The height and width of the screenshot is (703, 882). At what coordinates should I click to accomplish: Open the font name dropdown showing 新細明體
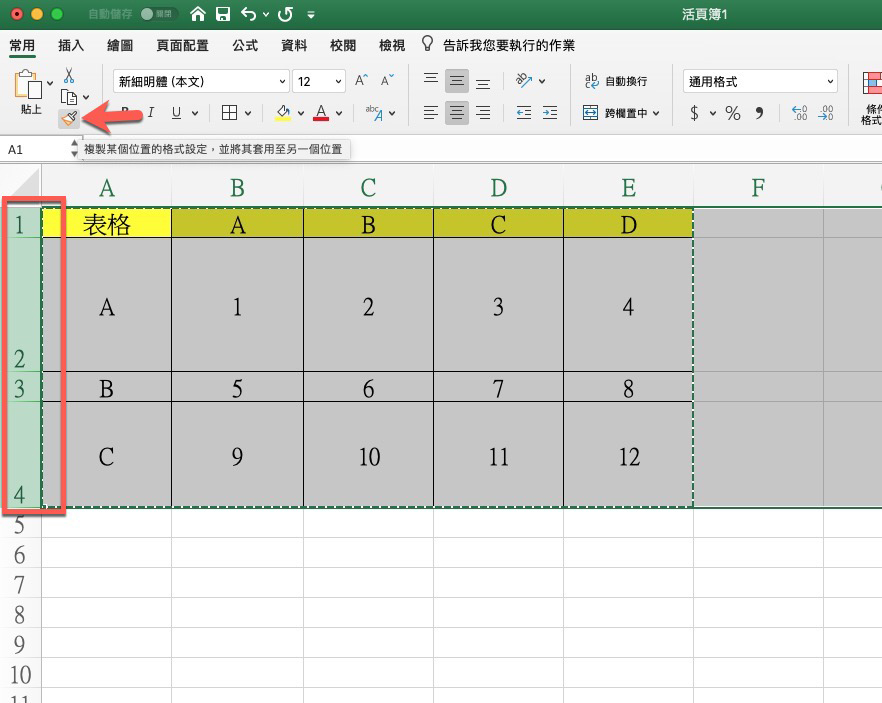pyautogui.click(x=200, y=81)
